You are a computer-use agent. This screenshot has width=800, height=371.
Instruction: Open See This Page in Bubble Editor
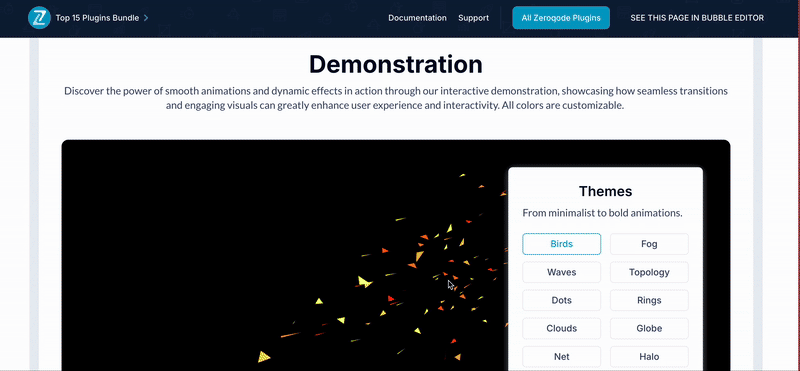tap(697, 18)
